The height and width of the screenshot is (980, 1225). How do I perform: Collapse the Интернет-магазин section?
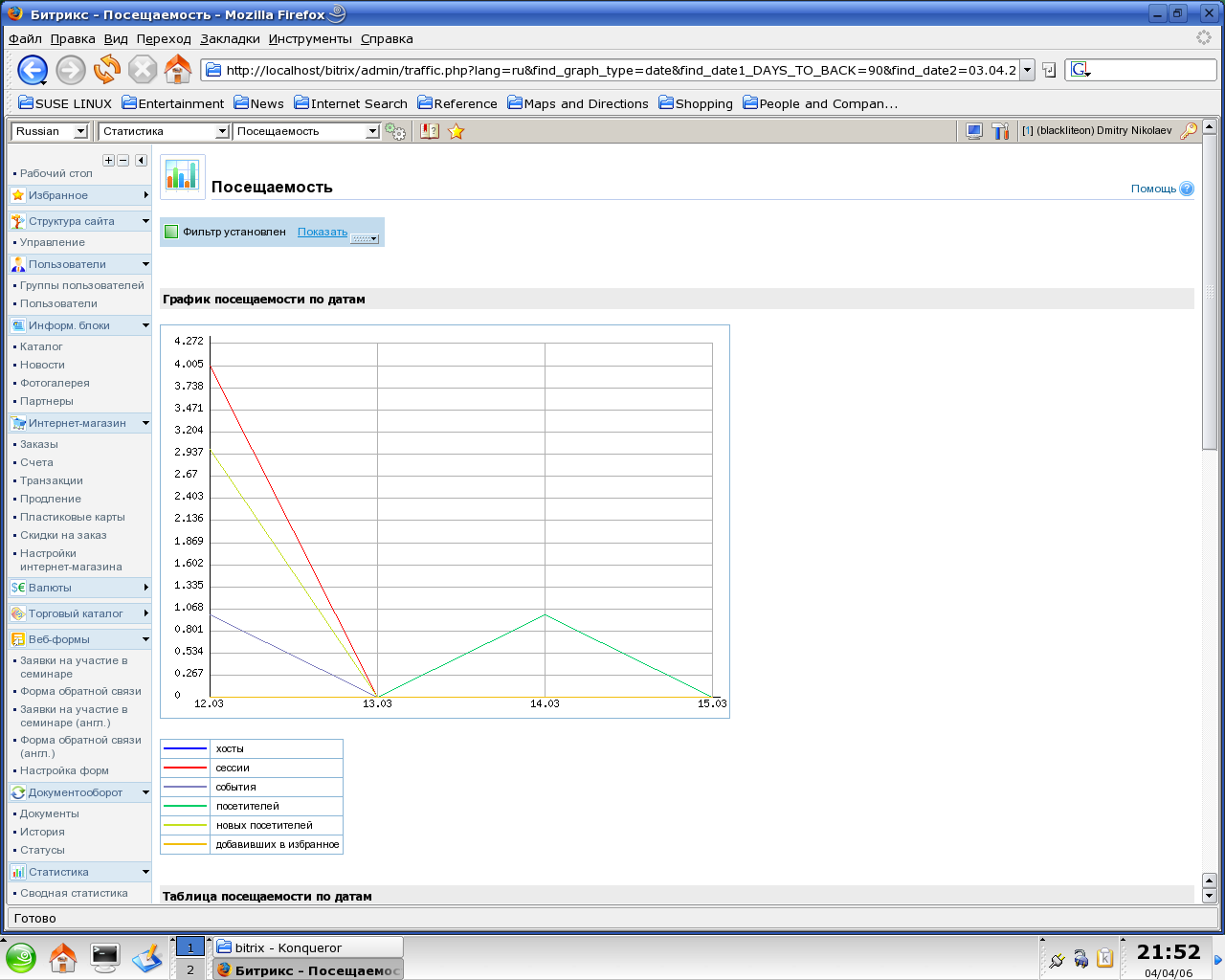[79, 423]
